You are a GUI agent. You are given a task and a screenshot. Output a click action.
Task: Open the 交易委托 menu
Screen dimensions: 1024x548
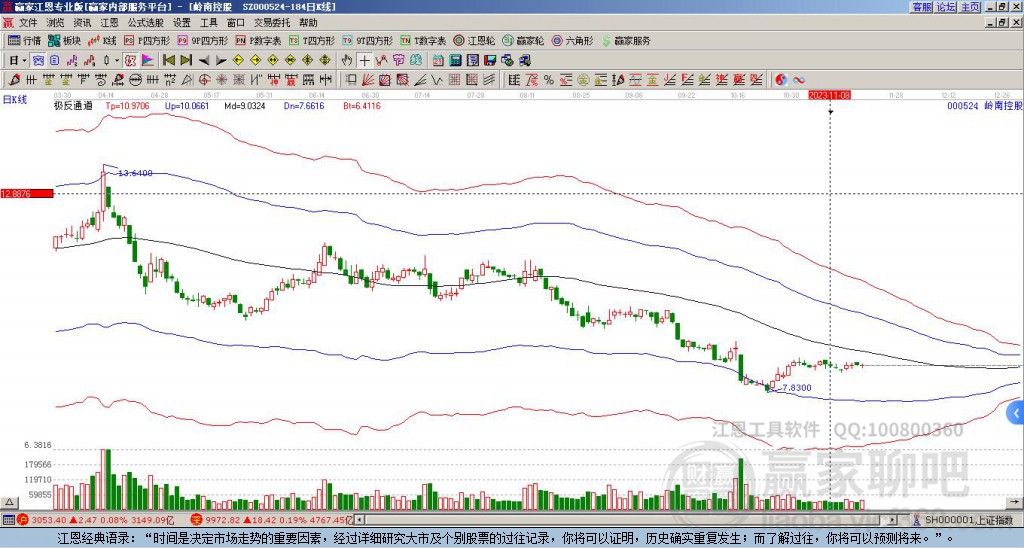[272, 23]
